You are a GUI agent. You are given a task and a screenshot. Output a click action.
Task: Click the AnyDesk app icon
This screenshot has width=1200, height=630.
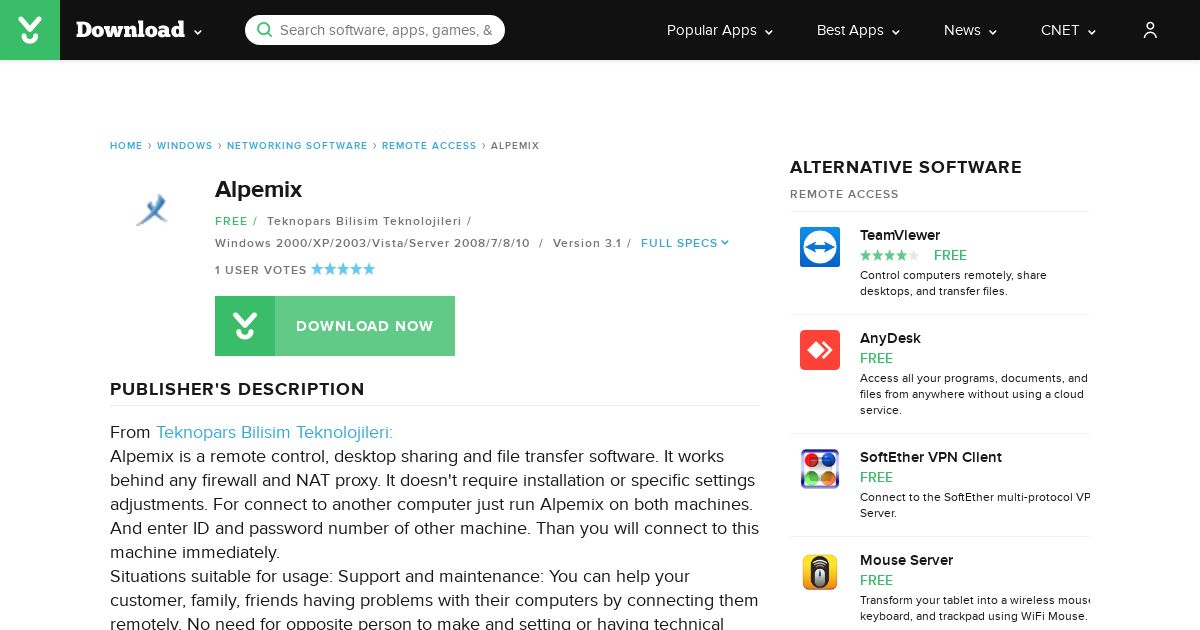[x=820, y=350]
